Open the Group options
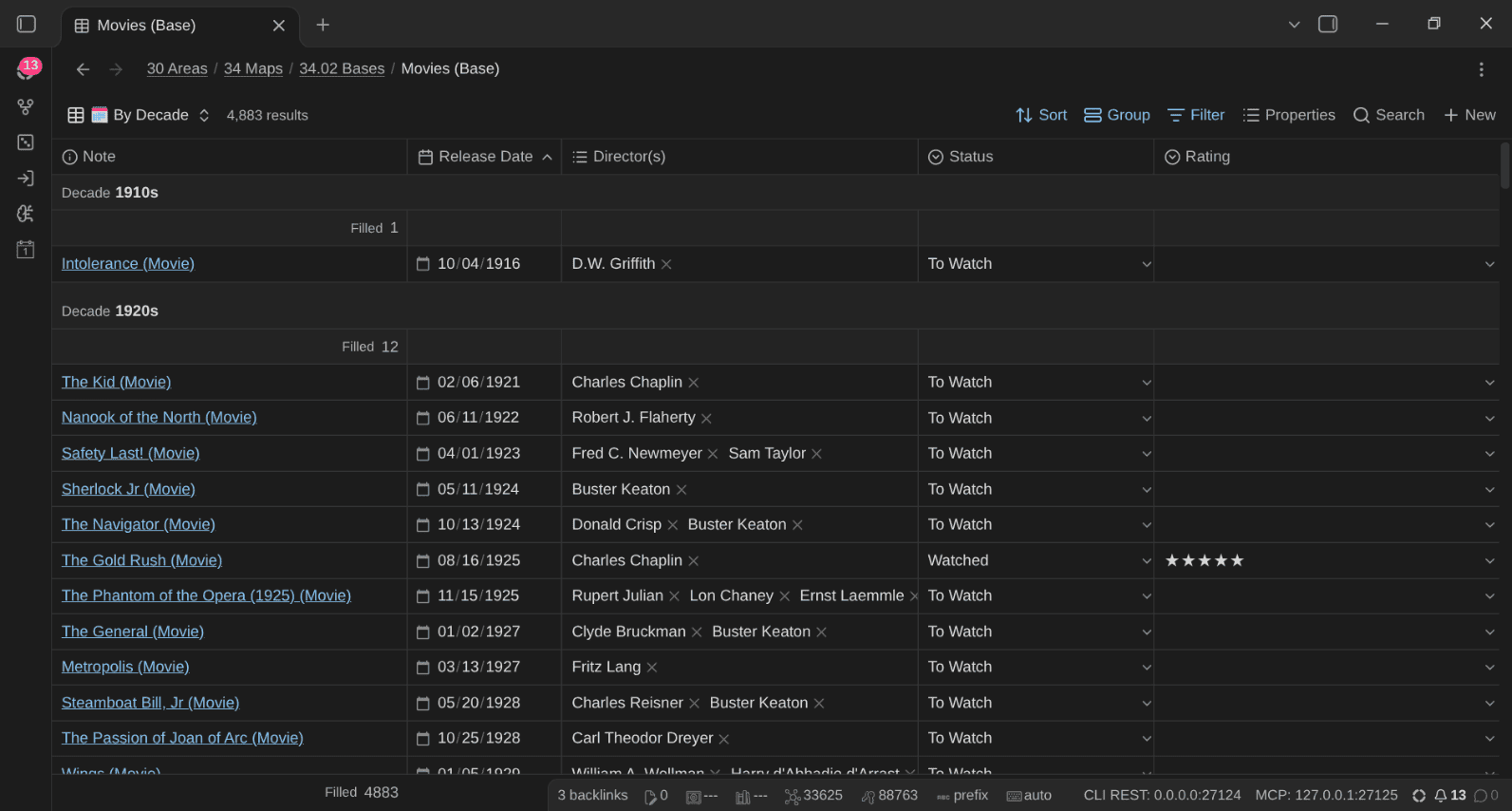This screenshot has width=1512, height=811. (1117, 115)
